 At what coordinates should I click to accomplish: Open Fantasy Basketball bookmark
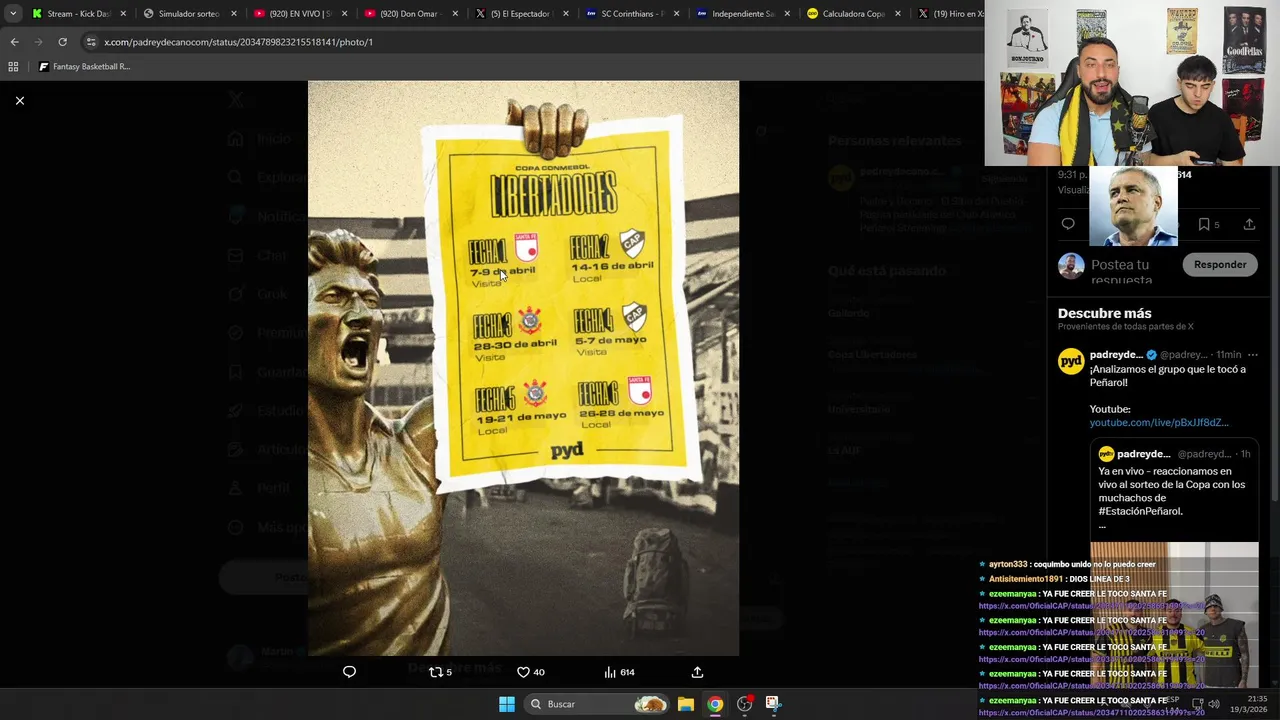click(x=84, y=67)
